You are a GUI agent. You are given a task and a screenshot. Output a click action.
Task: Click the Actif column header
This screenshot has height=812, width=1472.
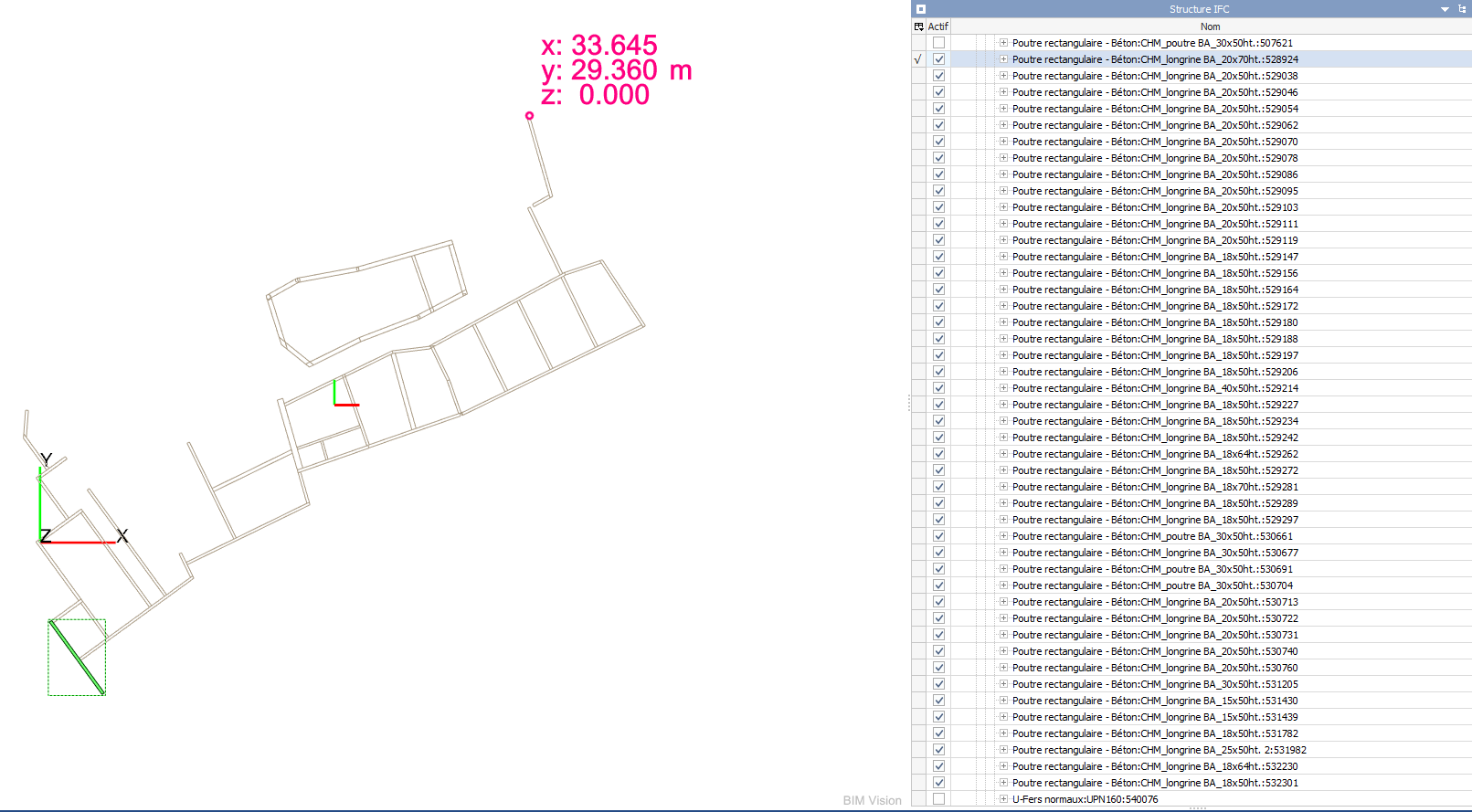(937, 26)
